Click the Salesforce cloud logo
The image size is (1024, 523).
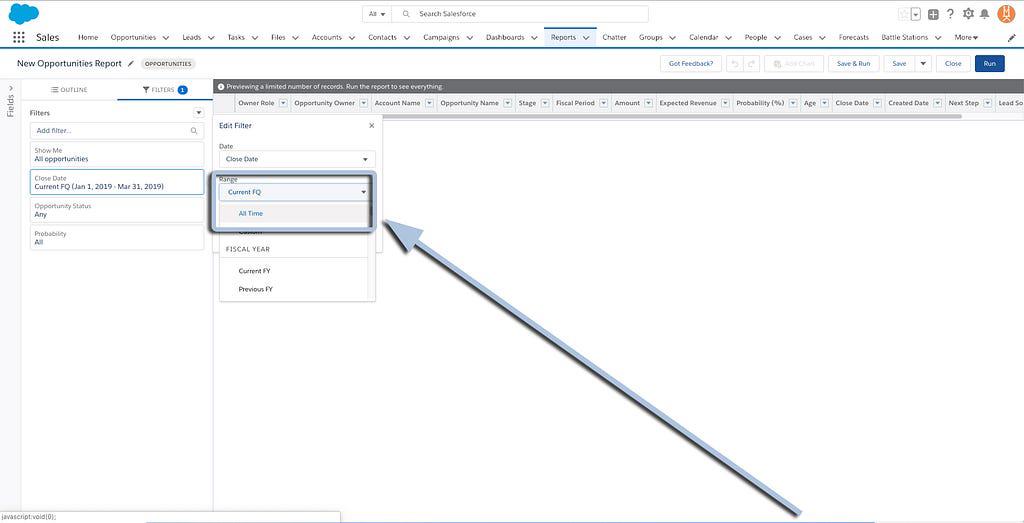(x=23, y=13)
